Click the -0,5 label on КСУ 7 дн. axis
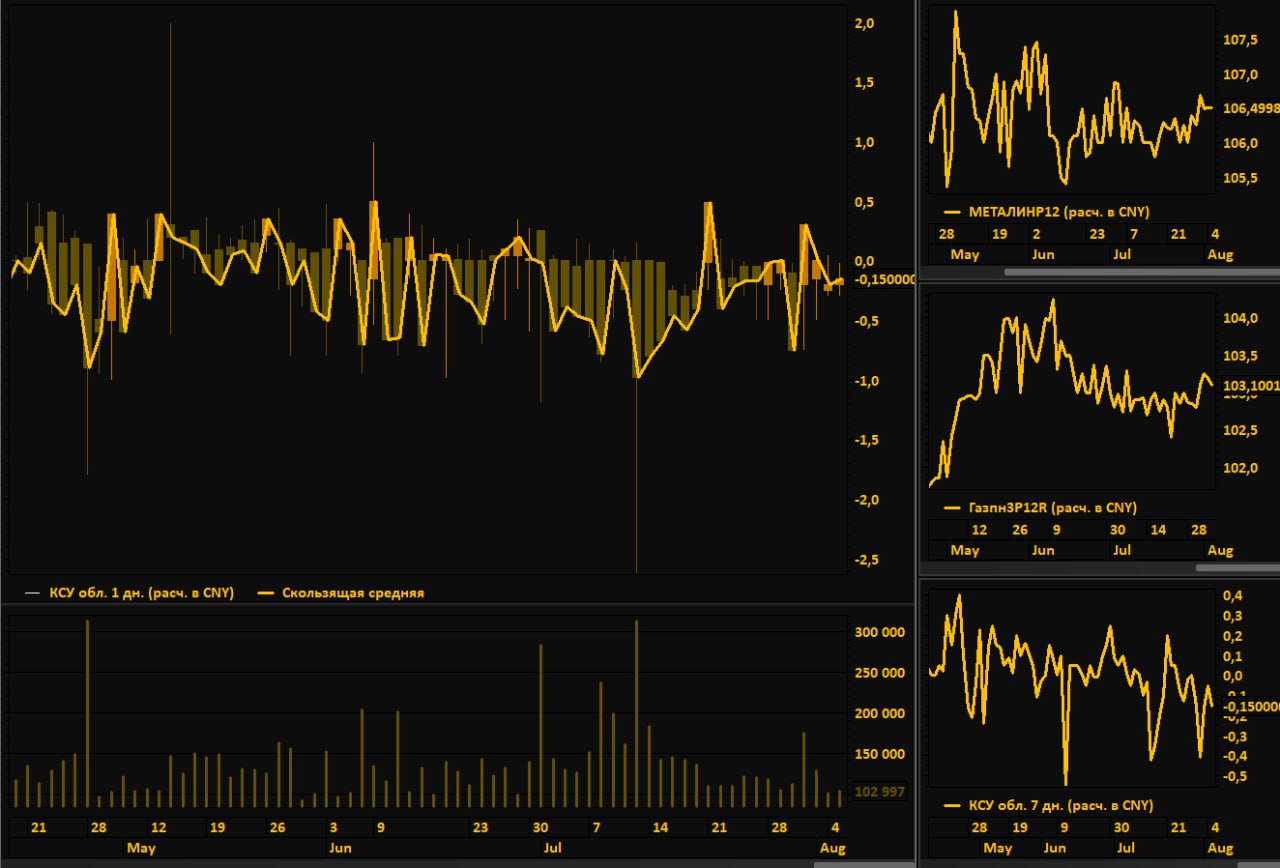Screen dimensions: 1280x868 point(1233,776)
